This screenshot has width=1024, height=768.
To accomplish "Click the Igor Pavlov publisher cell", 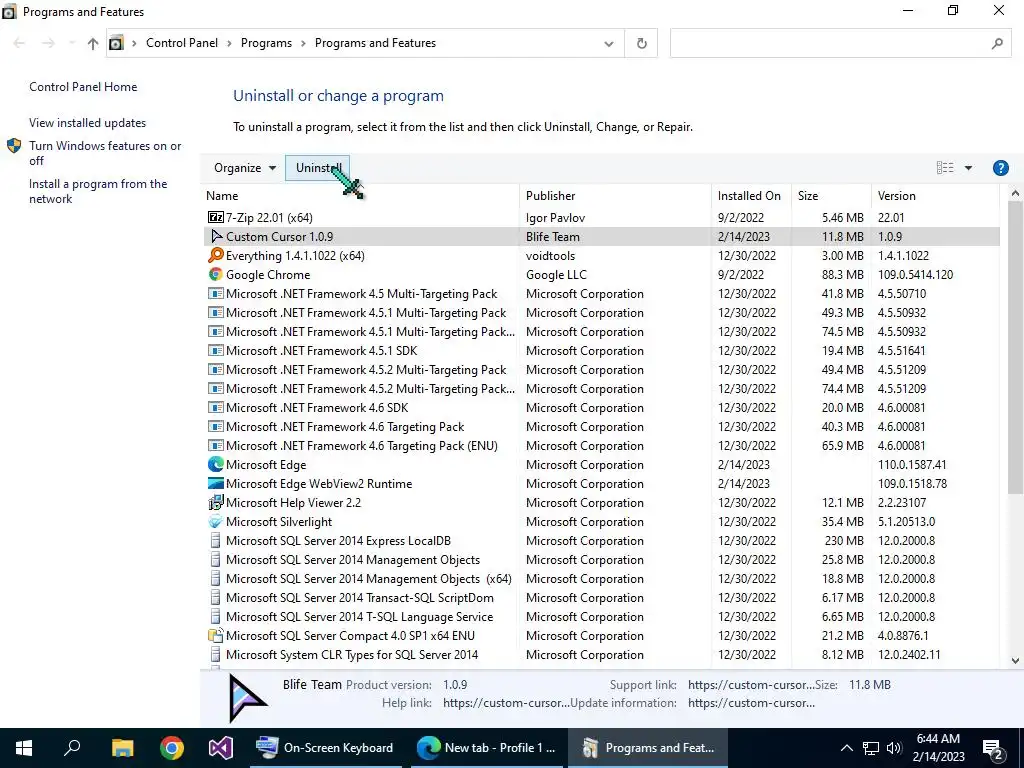I will pos(555,217).
